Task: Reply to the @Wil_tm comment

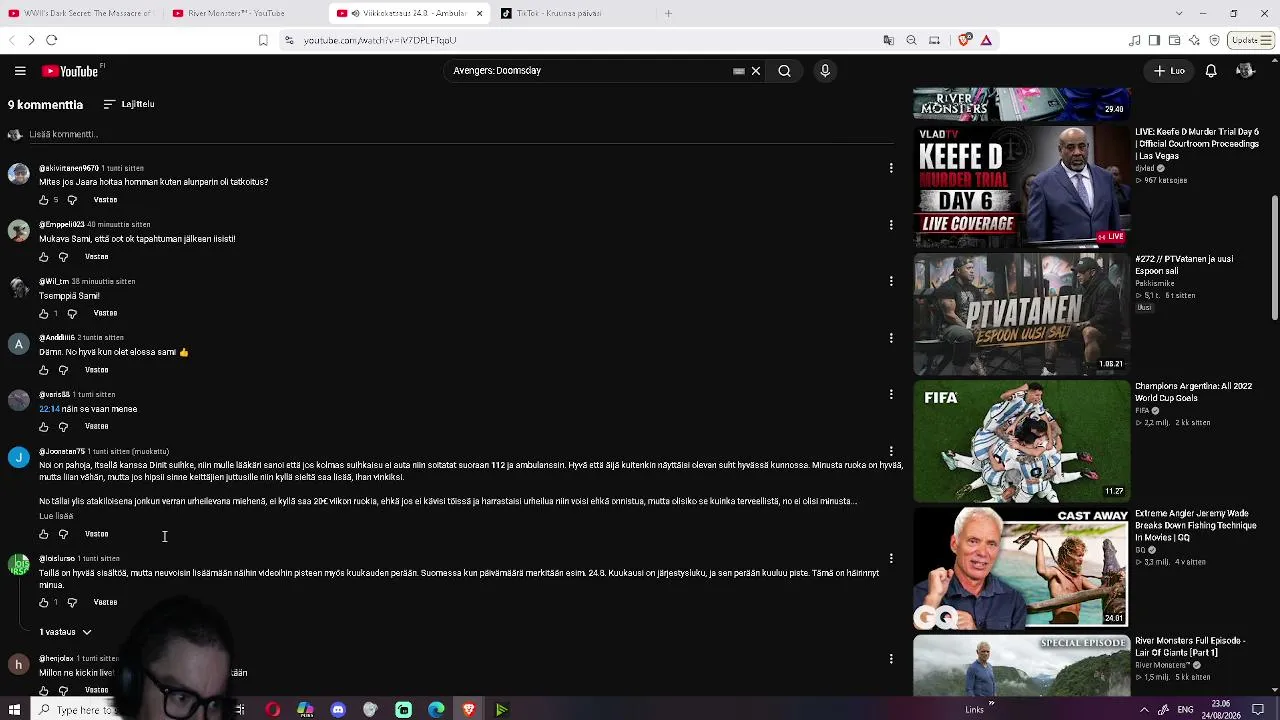Action: [x=105, y=313]
